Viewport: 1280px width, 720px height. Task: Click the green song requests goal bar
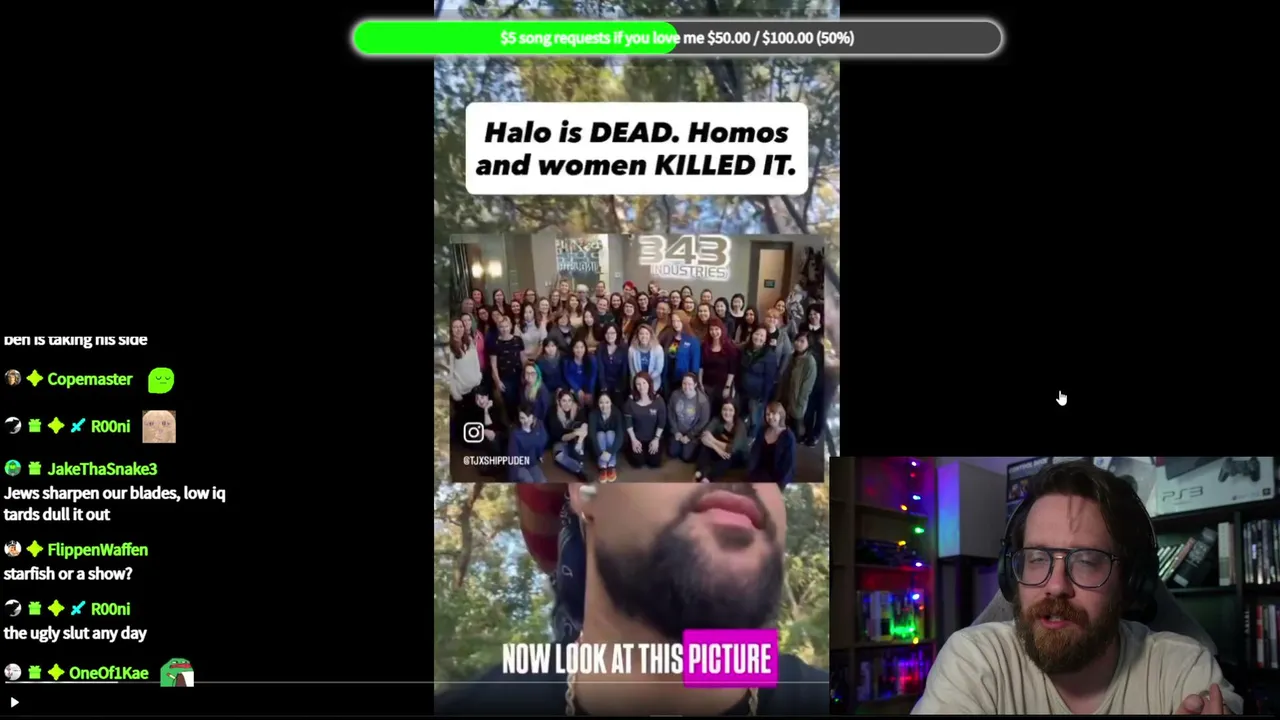[677, 38]
